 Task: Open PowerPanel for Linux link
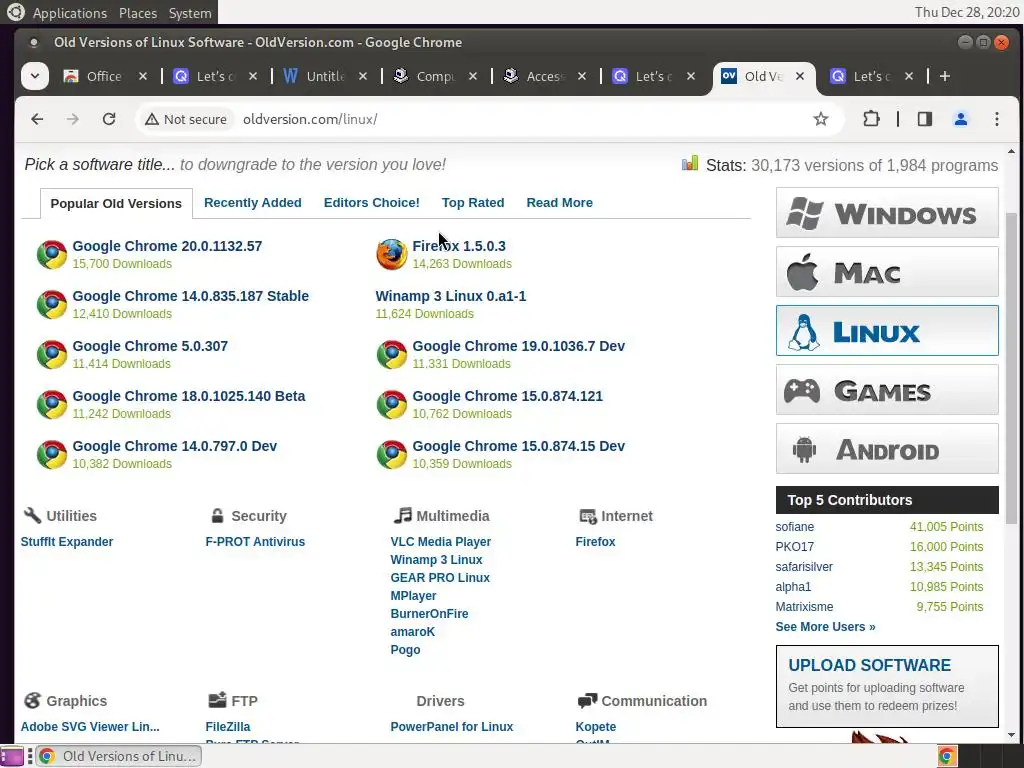point(452,727)
